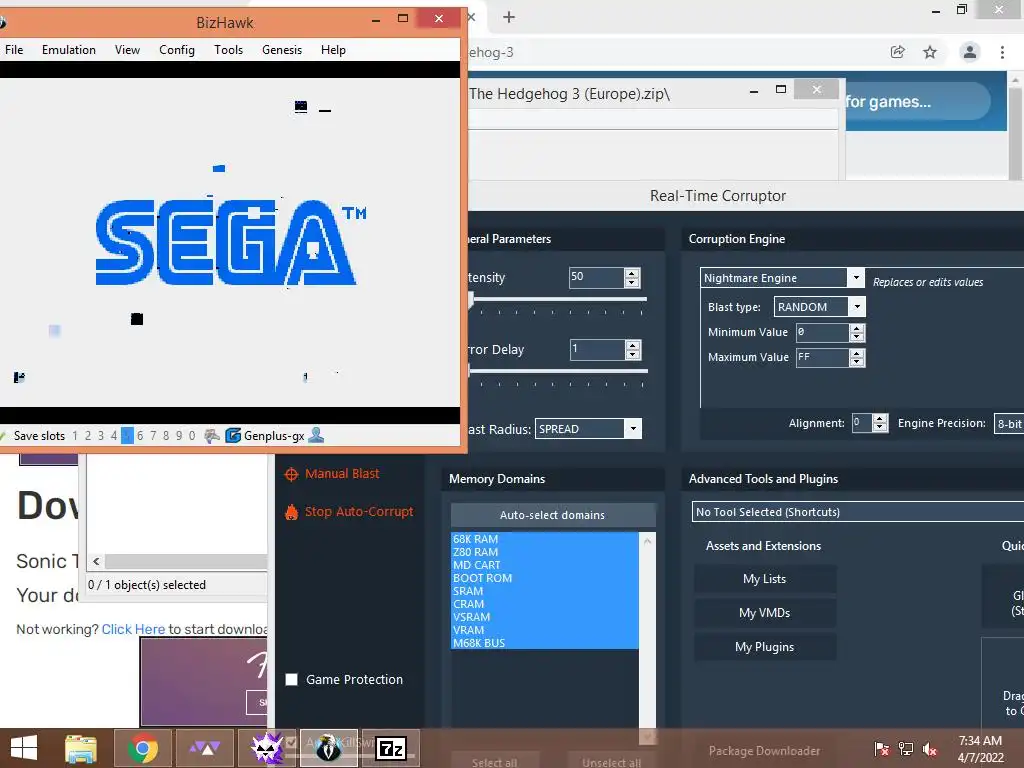Follow the Click Here download link
Image resolution: width=1024 pixels, height=768 pixels.
[x=133, y=630]
